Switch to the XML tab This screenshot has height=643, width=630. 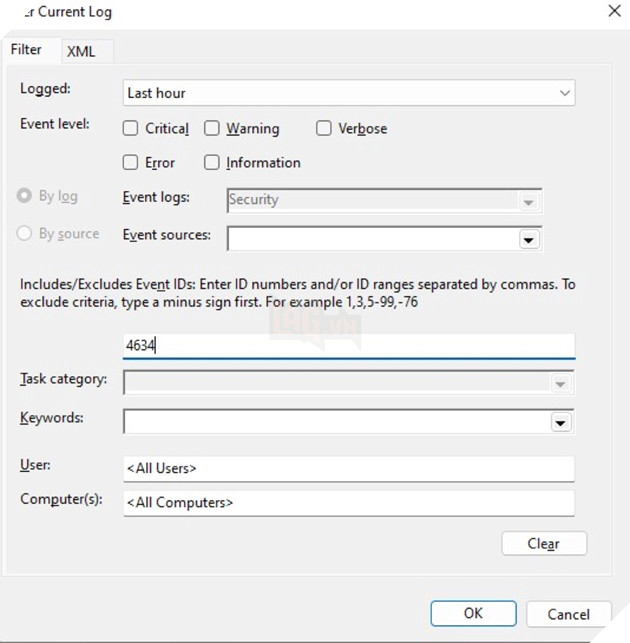tap(81, 51)
